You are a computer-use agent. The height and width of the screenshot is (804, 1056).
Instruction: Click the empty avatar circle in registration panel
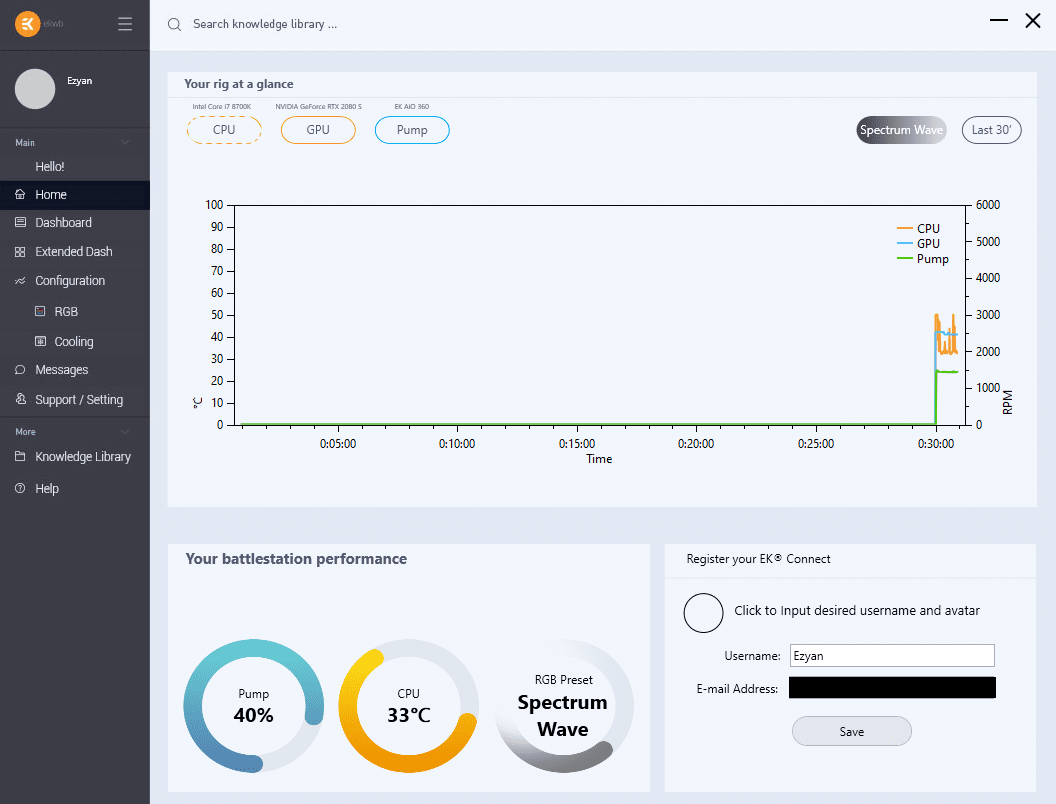[703, 613]
